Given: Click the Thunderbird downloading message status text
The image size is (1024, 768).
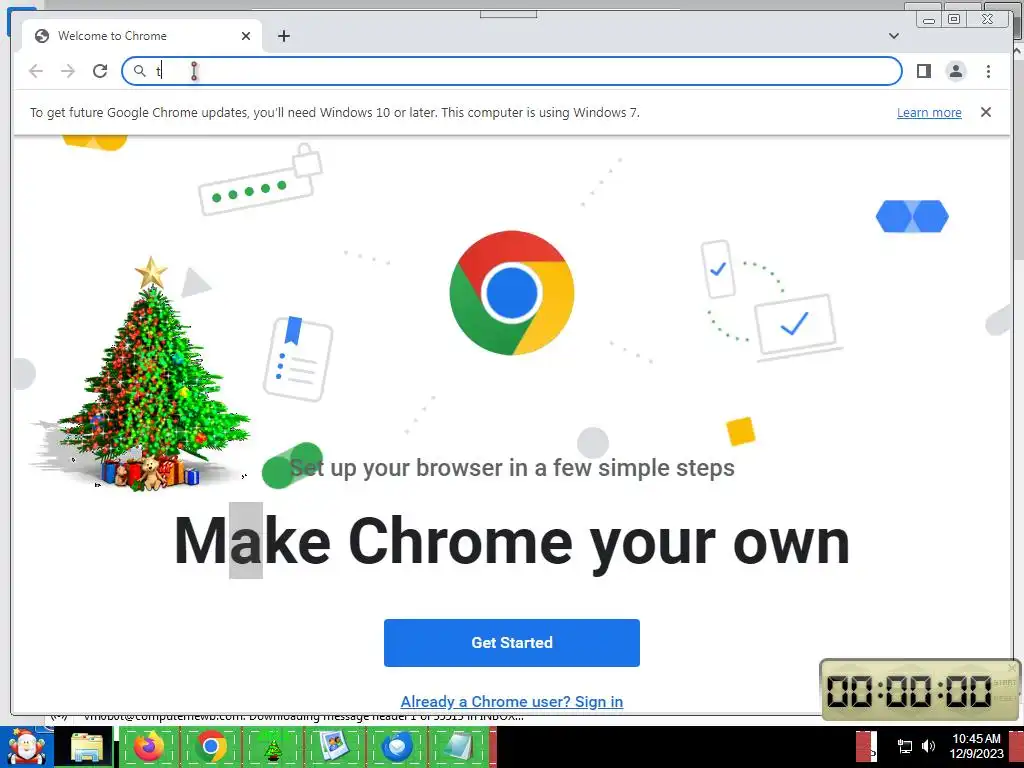Looking at the screenshot, I should tap(304, 716).
